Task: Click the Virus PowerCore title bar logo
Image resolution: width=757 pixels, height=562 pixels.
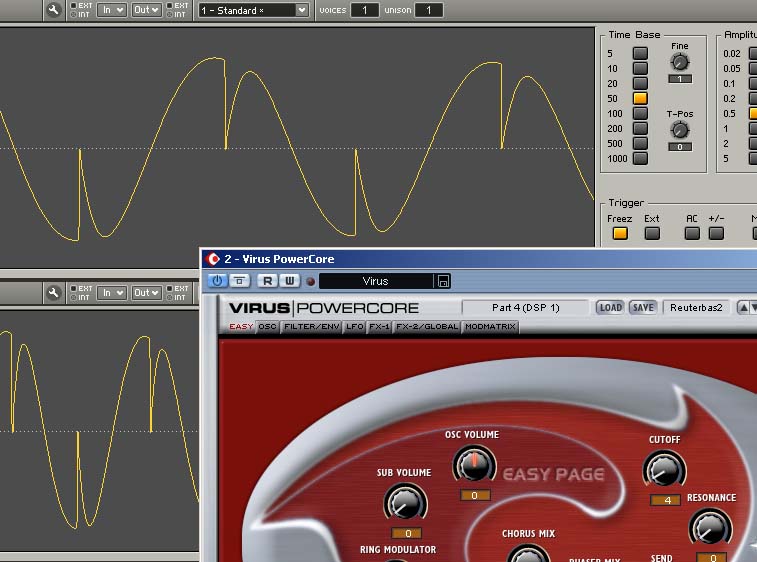Action: [x=213, y=259]
